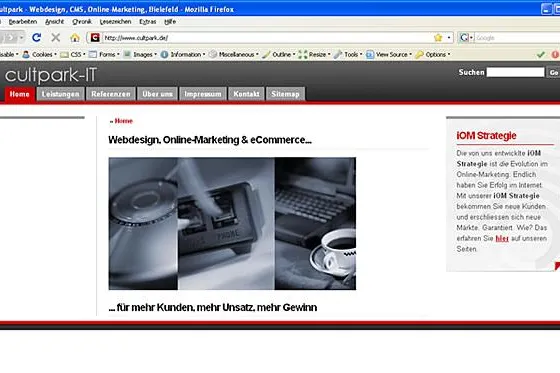Open the Information toolbar menu
The image size is (560, 373).
pyautogui.click(x=182, y=54)
